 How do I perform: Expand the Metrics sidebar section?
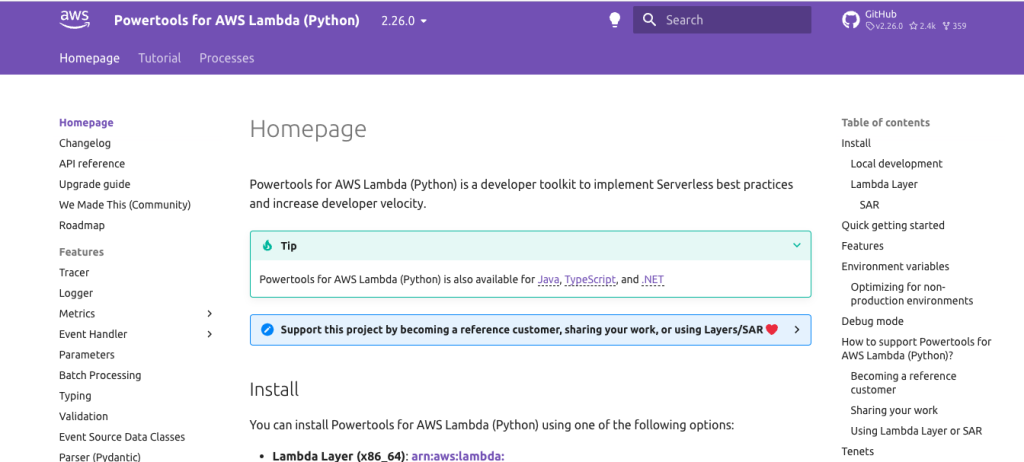pos(210,314)
